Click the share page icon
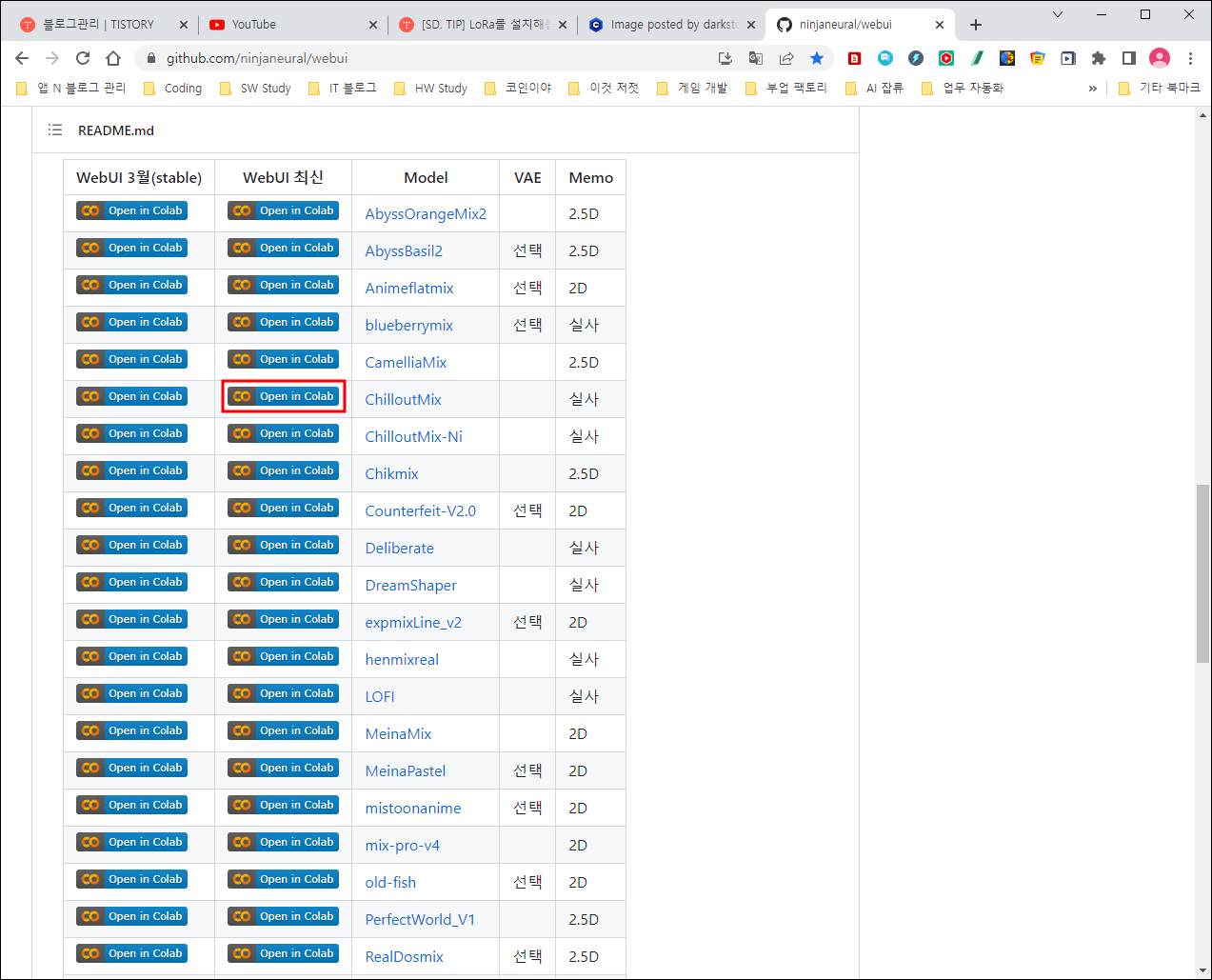 coord(786,58)
